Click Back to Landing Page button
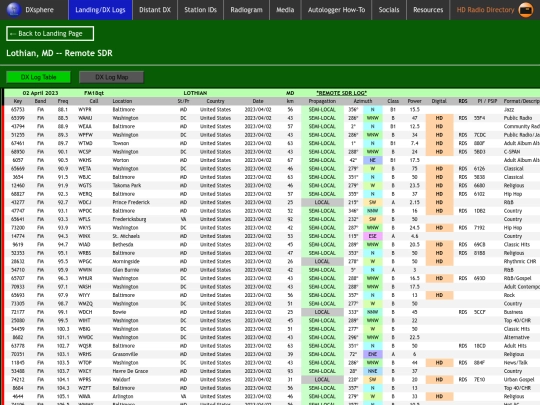Screen dimensions: 540x405 pyautogui.click(x=50, y=33)
